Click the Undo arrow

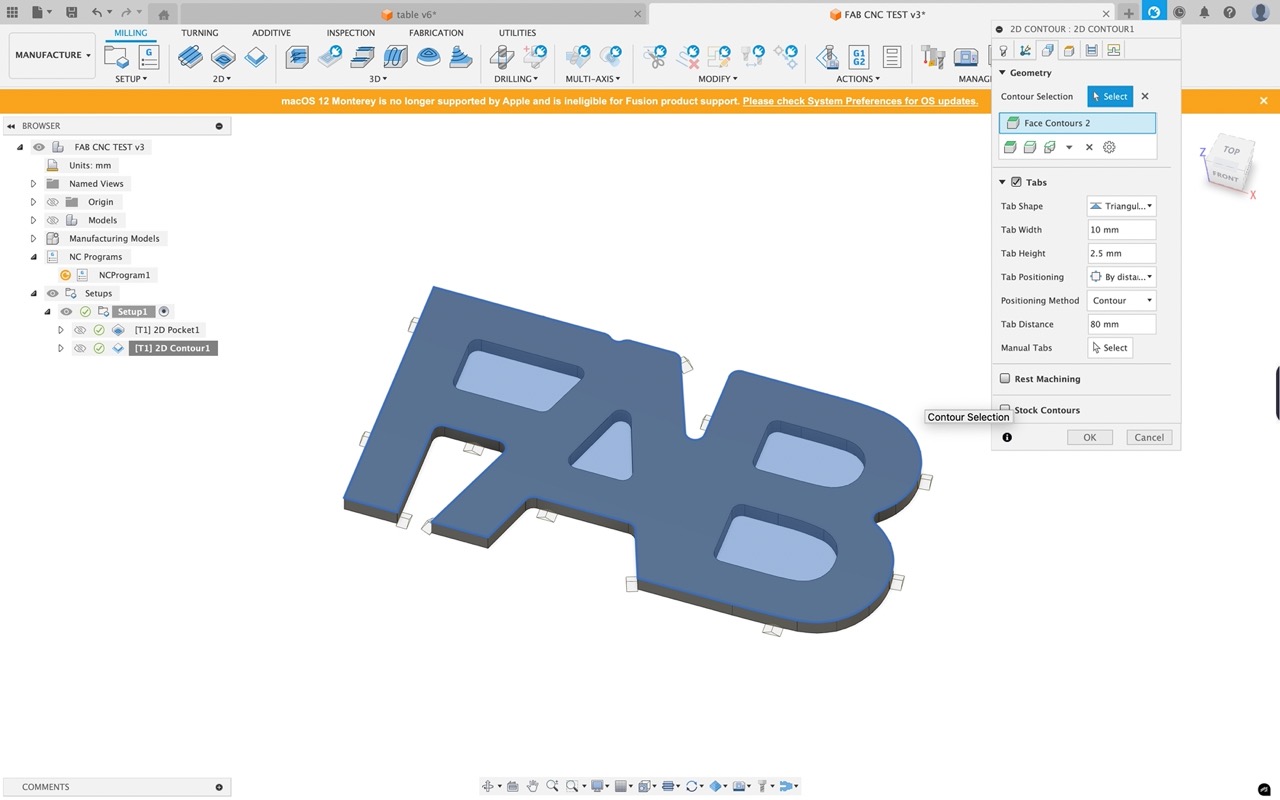click(x=97, y=13)
